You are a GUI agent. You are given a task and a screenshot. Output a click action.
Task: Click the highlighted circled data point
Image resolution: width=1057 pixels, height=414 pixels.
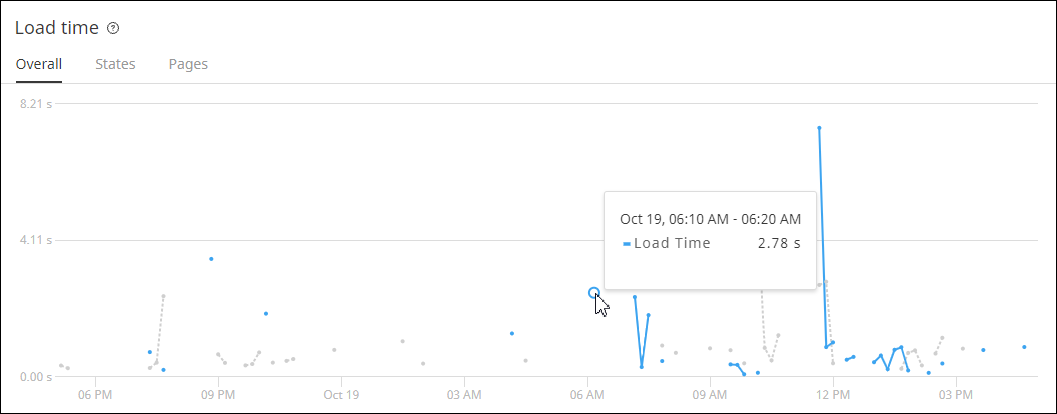[594, 293]
